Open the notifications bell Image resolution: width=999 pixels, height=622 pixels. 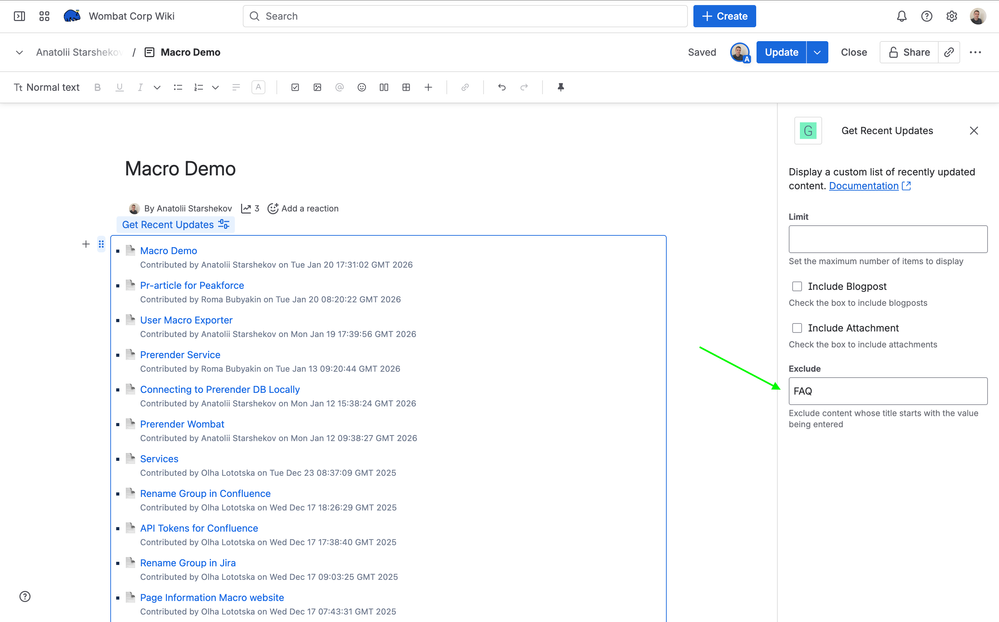click(902, 16)
